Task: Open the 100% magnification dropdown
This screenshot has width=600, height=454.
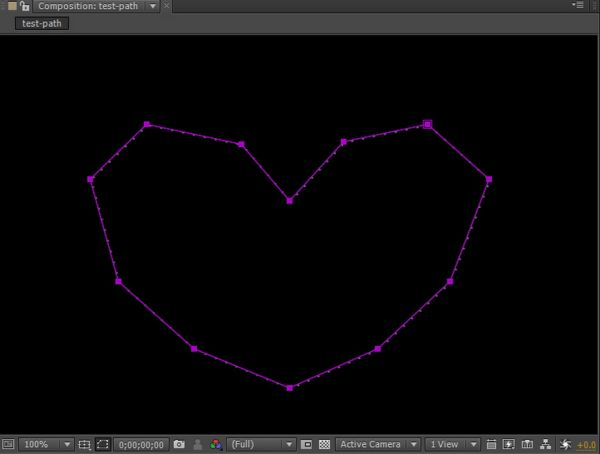Action: [46, 444]
